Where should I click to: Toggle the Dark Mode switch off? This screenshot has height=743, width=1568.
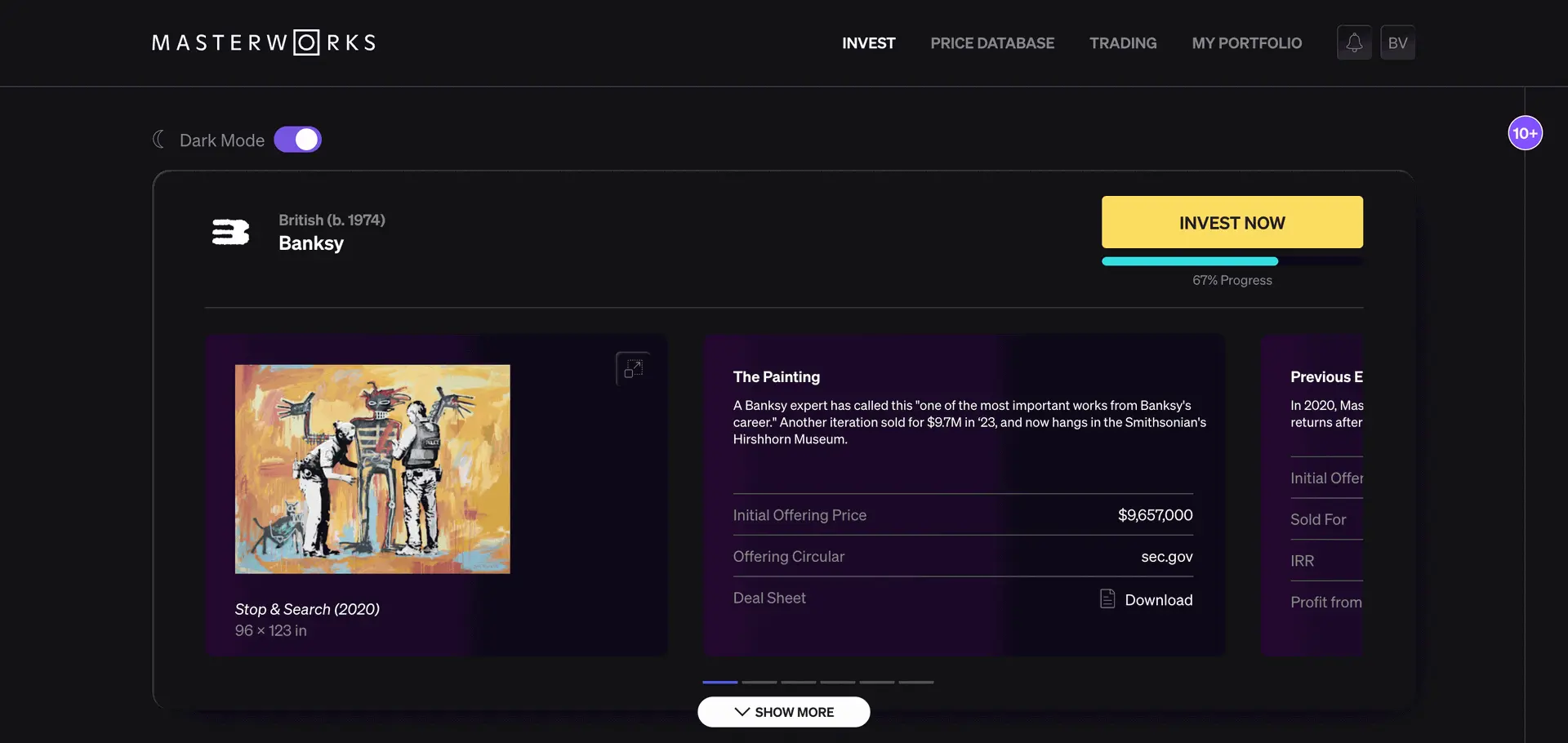tap(297, 140)
